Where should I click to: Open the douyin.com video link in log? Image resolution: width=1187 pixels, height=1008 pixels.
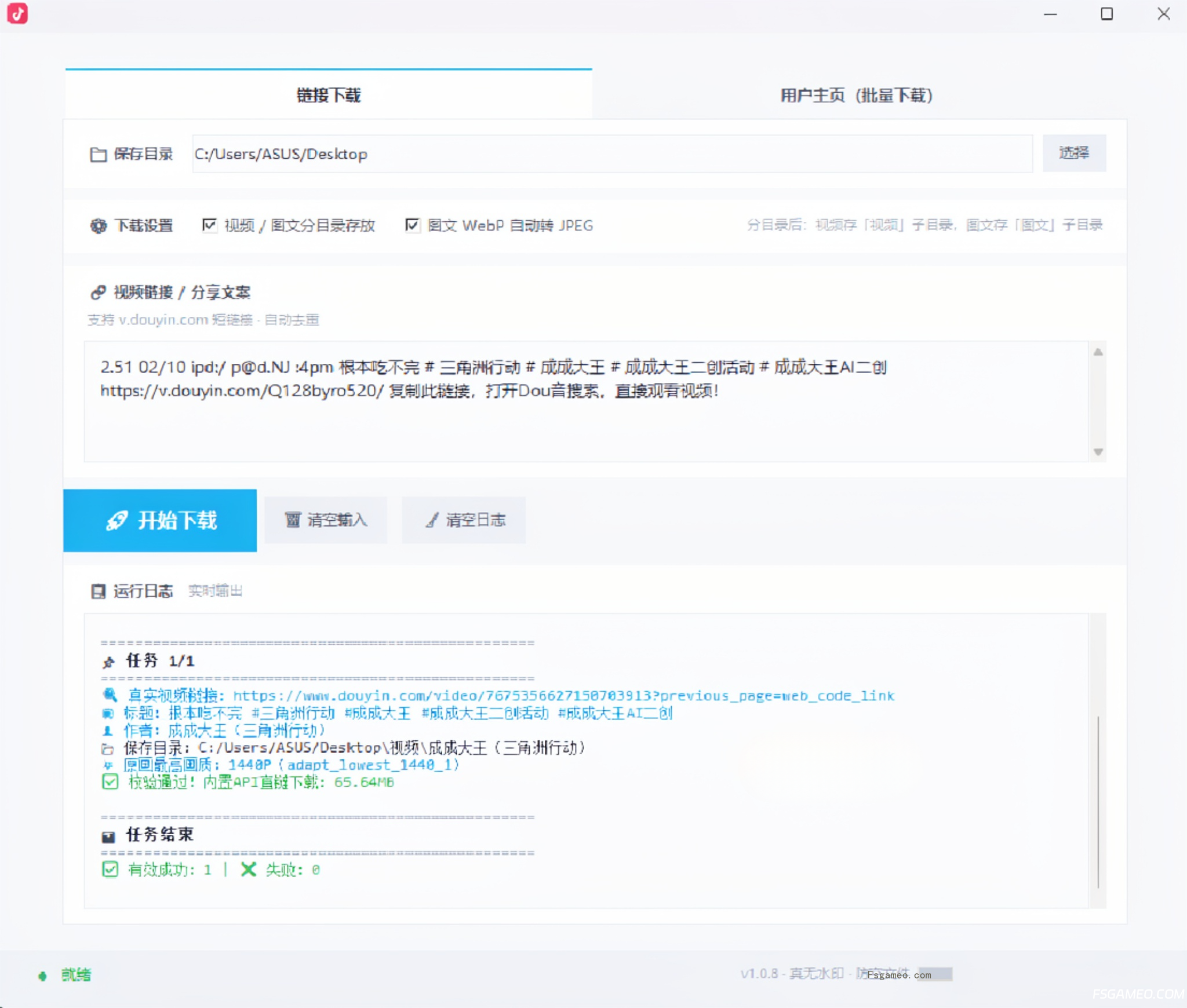(564, 695)
